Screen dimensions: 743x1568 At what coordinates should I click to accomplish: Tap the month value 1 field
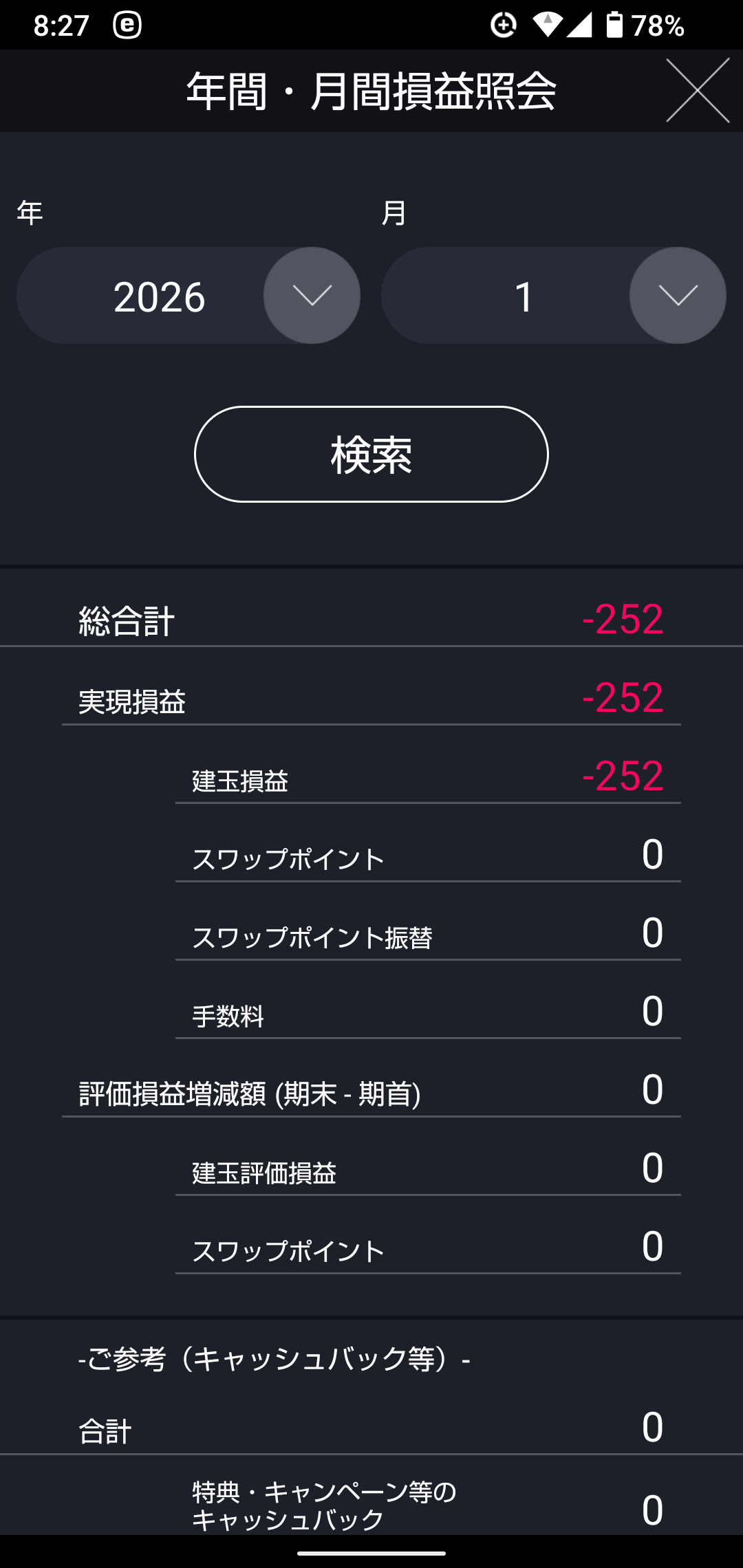pyautogui.click(x=523, y=297)
